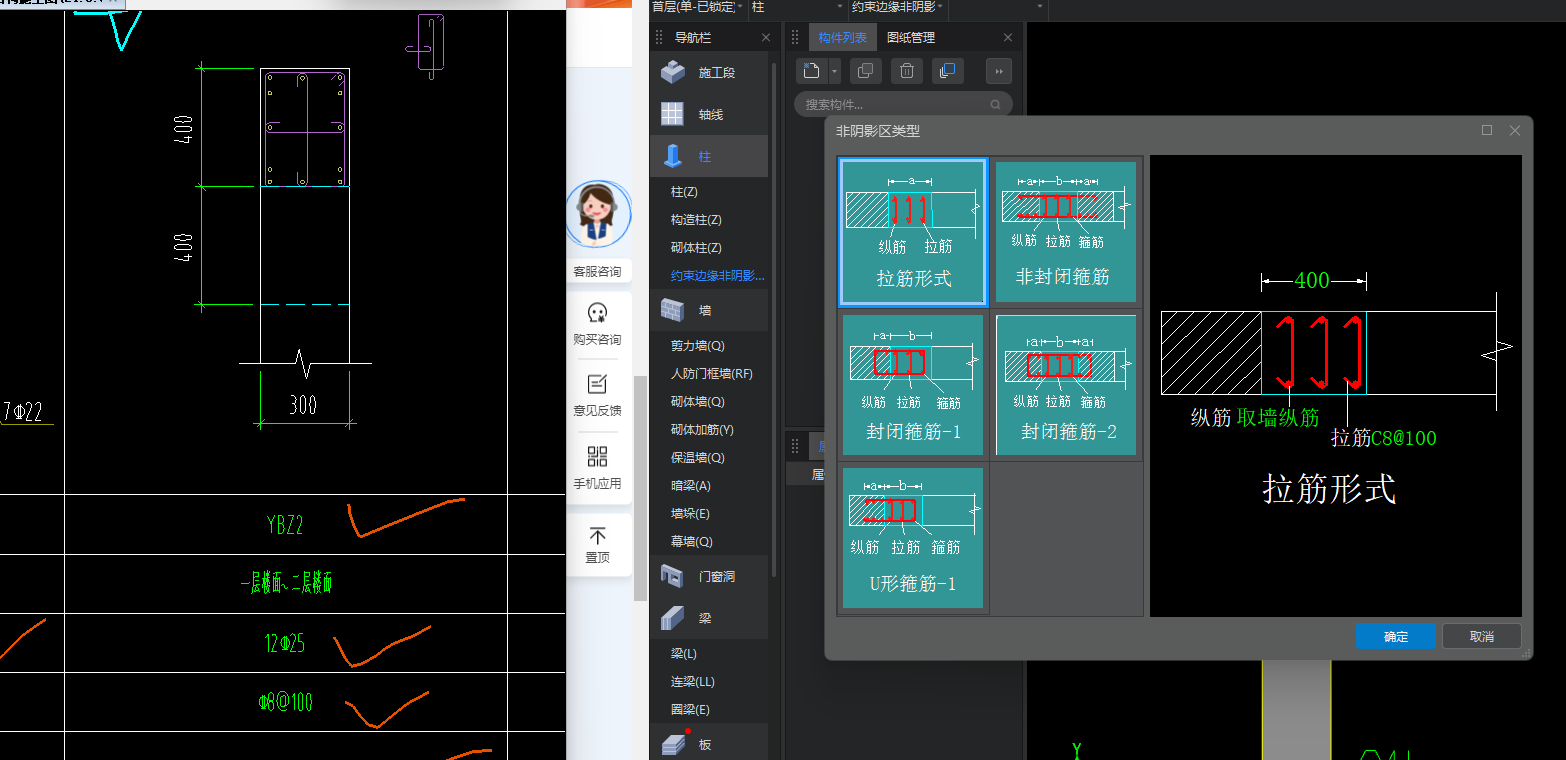Viewport: 1566px width, 760px height.
Task: Select 梁(L) in navigation tree
Action: pos(684,653)
